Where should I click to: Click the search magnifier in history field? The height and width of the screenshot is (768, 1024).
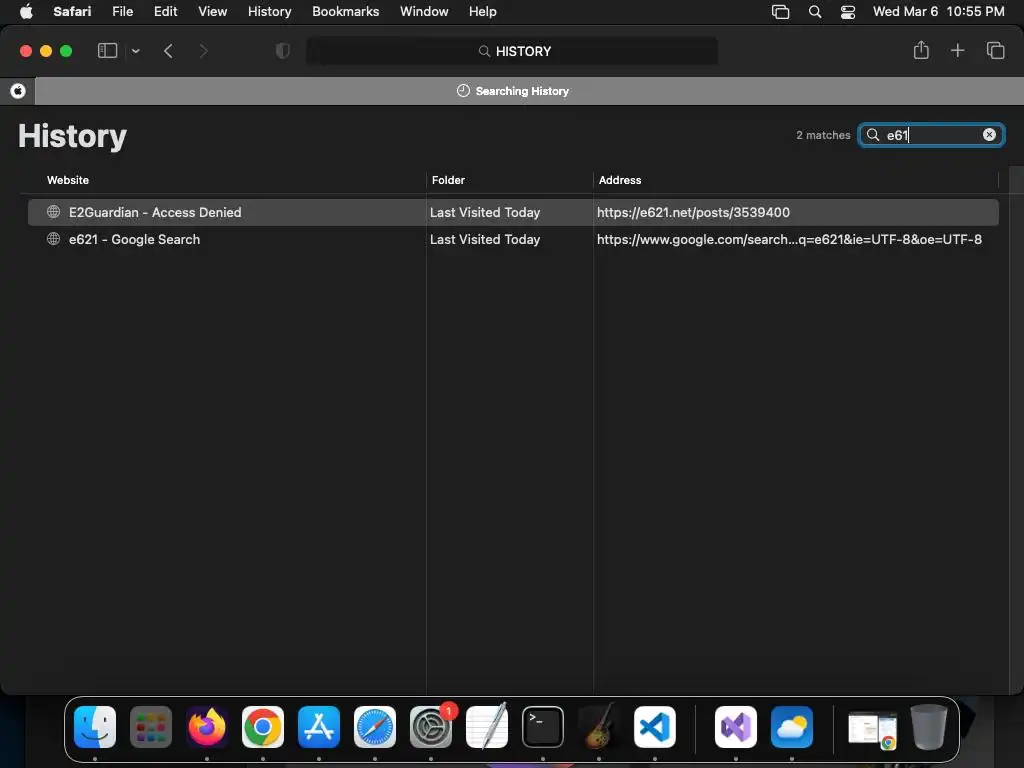click(872, 135)
